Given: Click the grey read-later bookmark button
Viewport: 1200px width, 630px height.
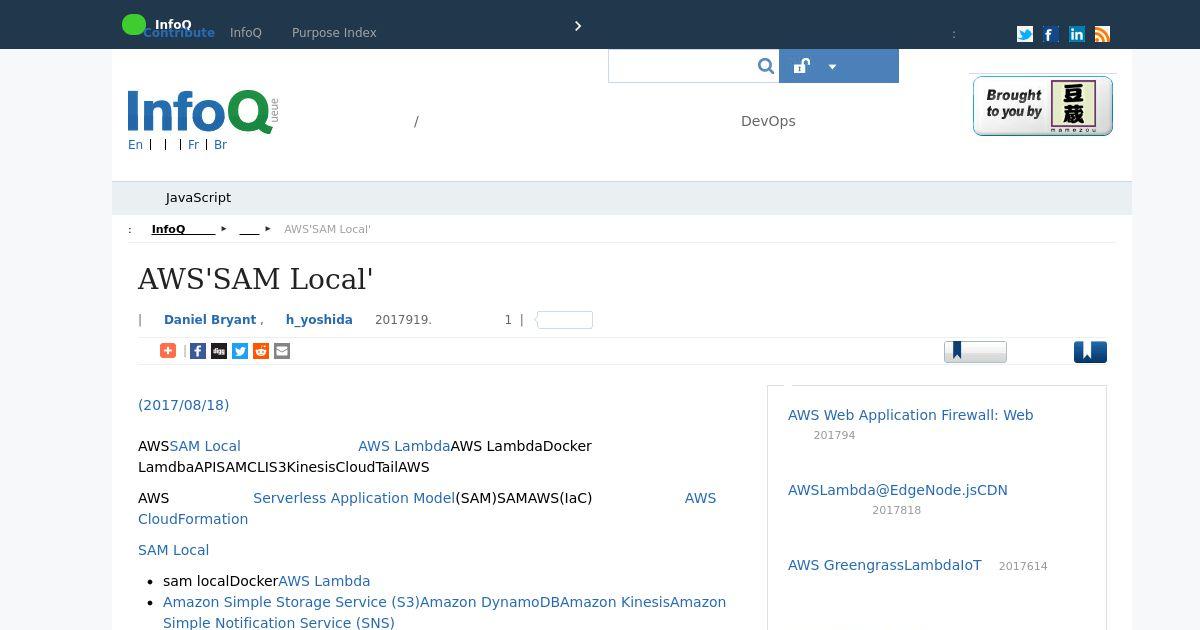Looking at the screenshot, I should pyautogui.click(x=975, y=351).
